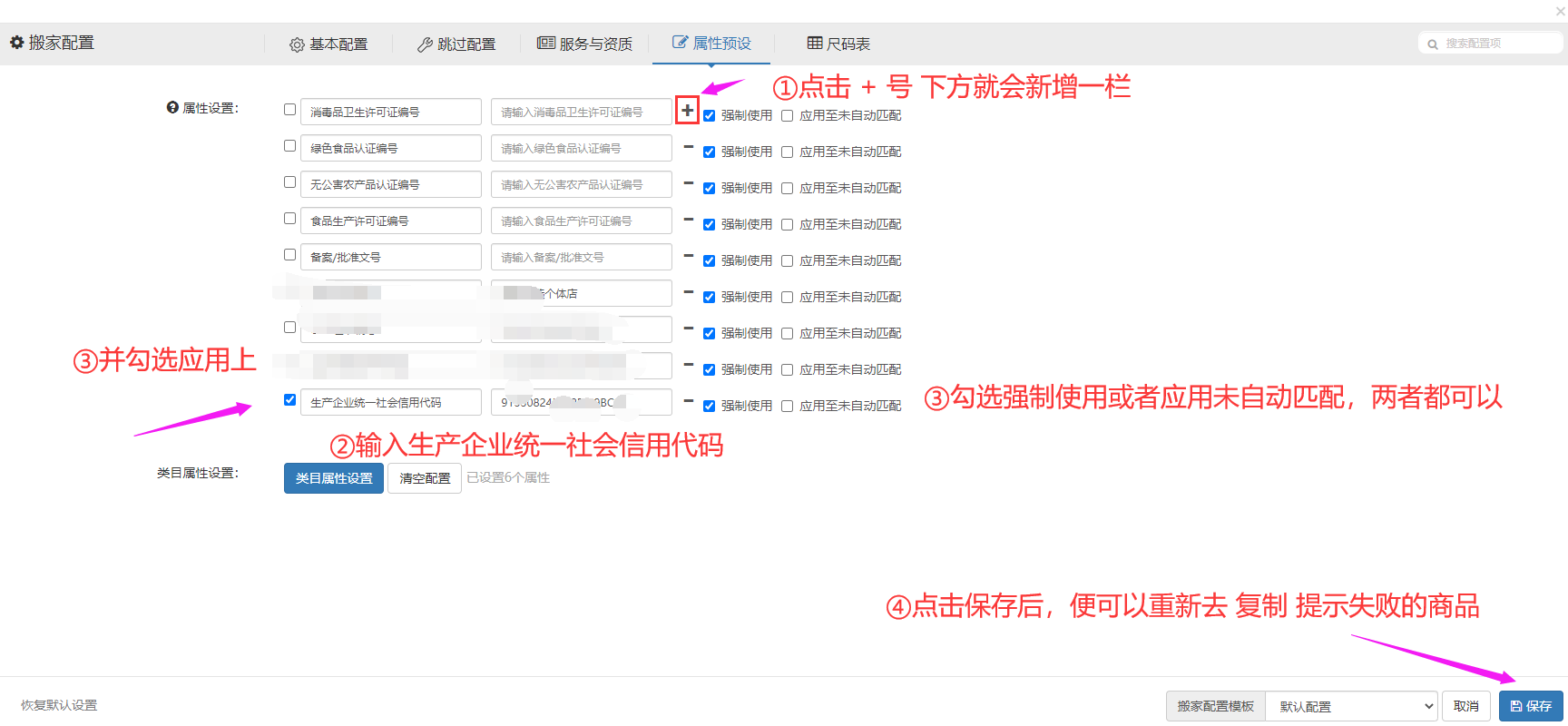Click the plus icon to add attribute row
The height and width of the screenshot is (726, 1568).
pyautogui.click(x=688, y=111)
